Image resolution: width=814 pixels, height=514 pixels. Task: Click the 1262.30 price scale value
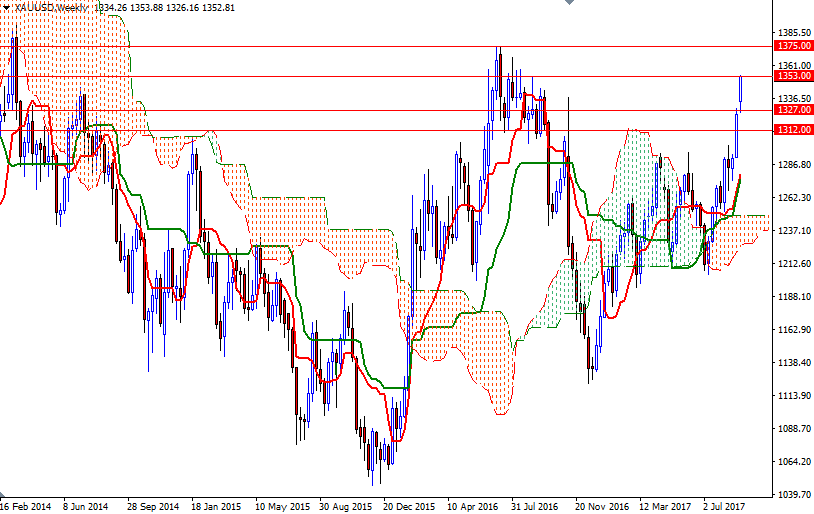click(794, 198)
